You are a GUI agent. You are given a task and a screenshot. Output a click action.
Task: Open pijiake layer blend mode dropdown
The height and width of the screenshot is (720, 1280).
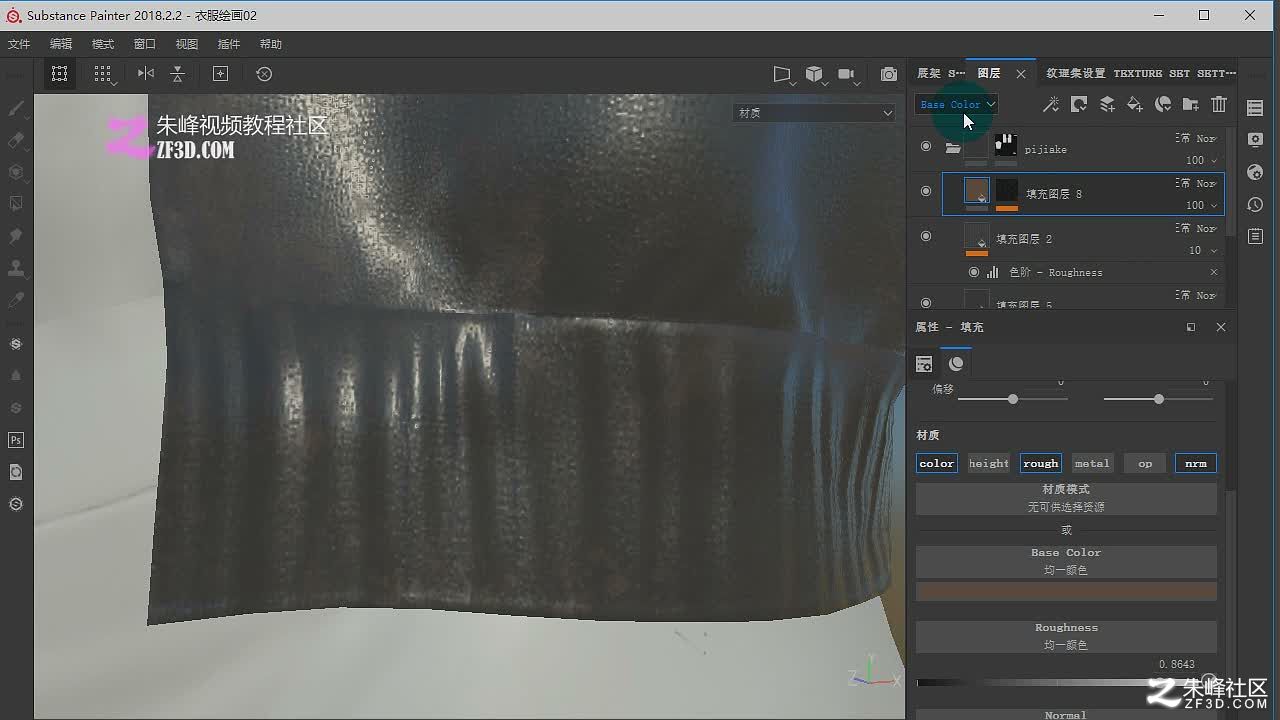point(1198,139)
